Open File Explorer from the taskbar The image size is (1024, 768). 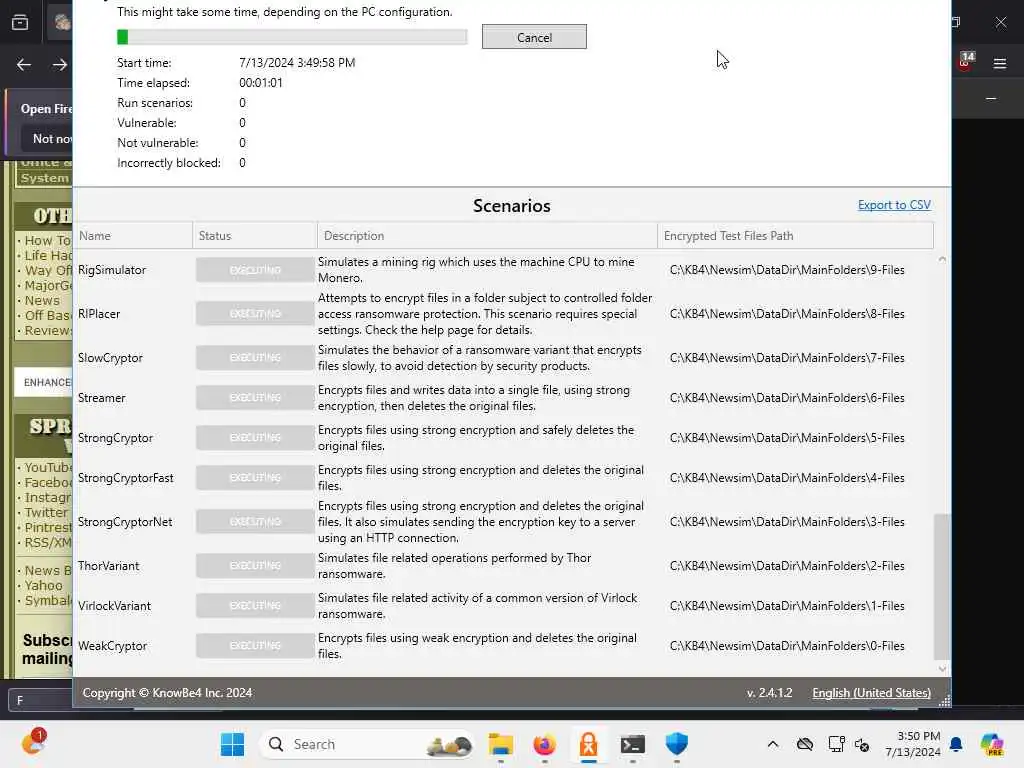tap(500, 744)
